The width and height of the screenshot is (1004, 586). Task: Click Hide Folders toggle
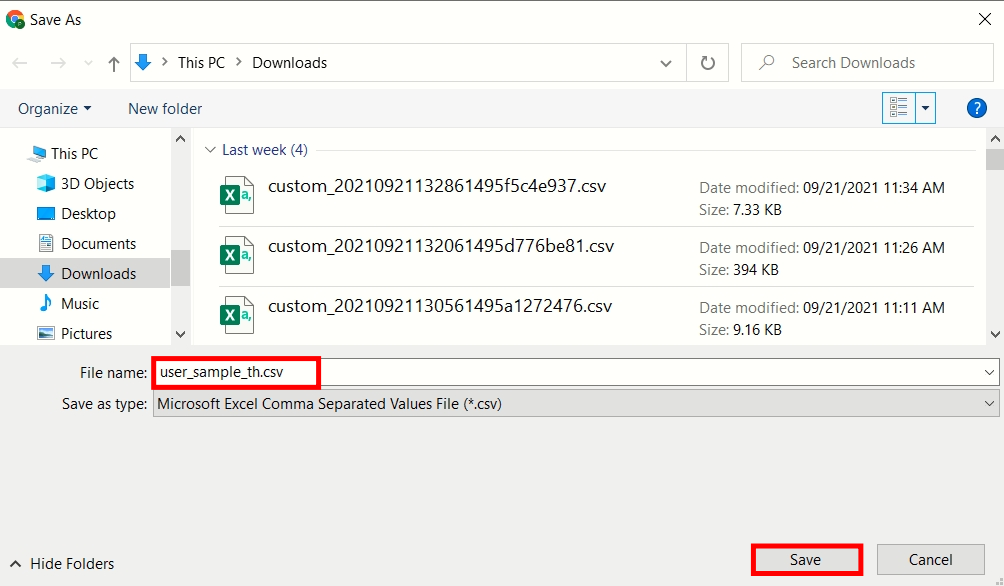[62, 564]
